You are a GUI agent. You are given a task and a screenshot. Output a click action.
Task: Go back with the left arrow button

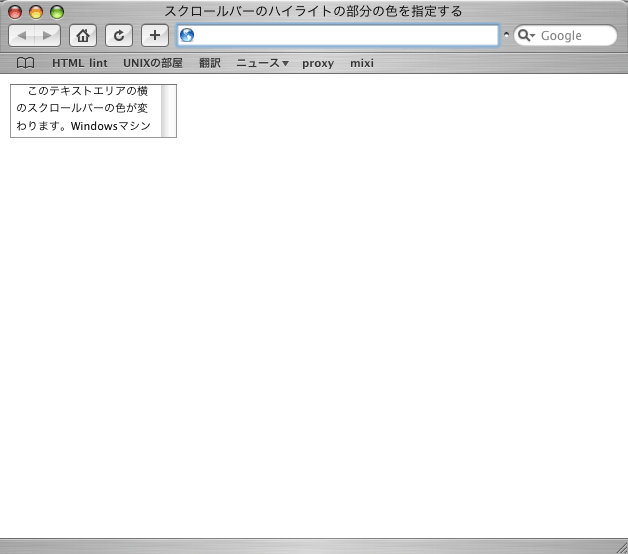22,36
